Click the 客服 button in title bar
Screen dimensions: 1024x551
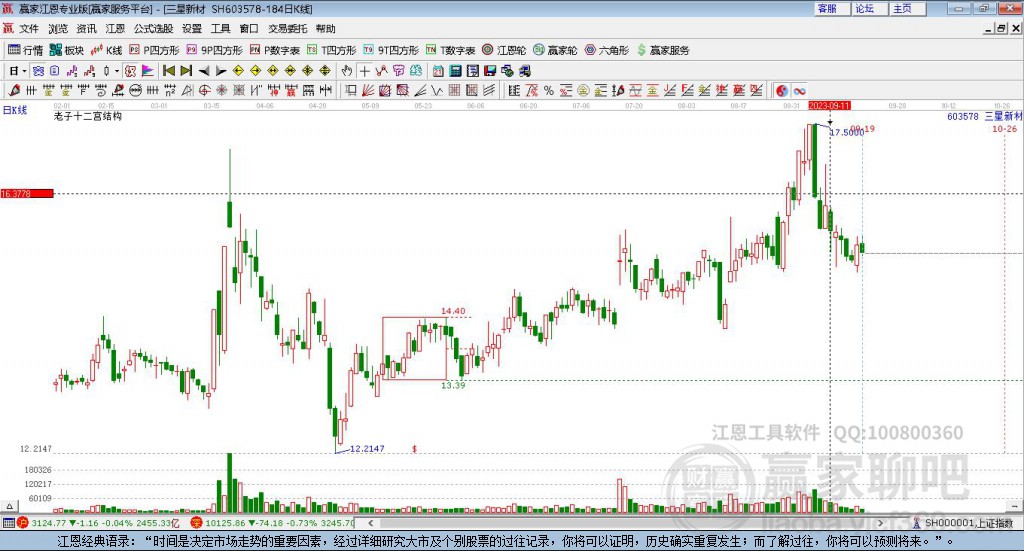pyautogui.click(x=832, y=8)
